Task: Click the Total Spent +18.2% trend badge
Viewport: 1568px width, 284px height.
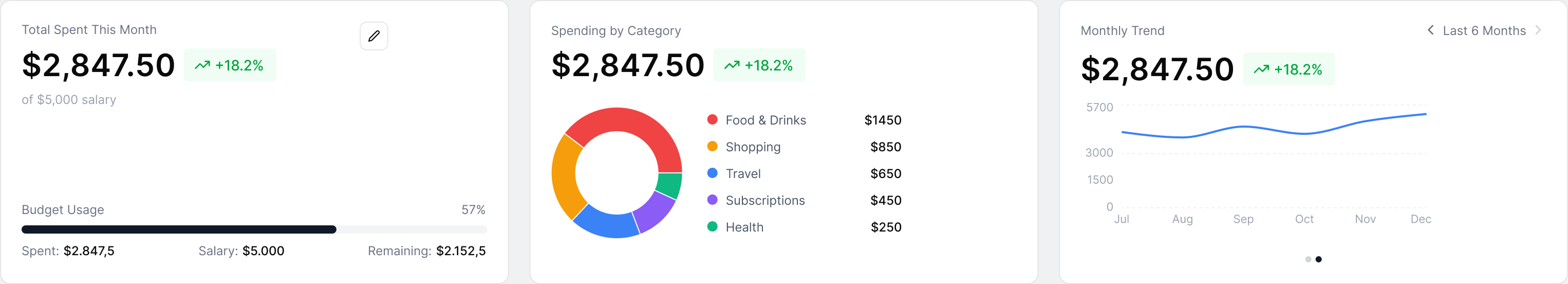Action: tap(230, 65)
